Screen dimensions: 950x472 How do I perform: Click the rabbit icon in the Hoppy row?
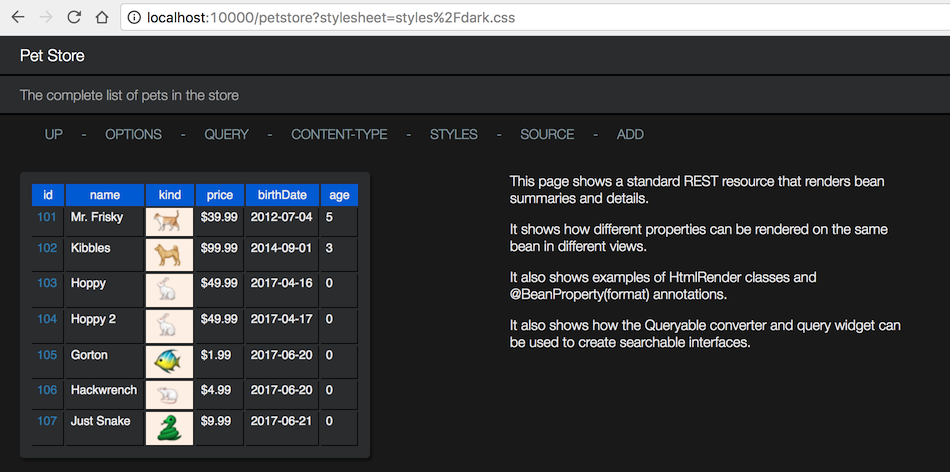(x=169, y=289)
